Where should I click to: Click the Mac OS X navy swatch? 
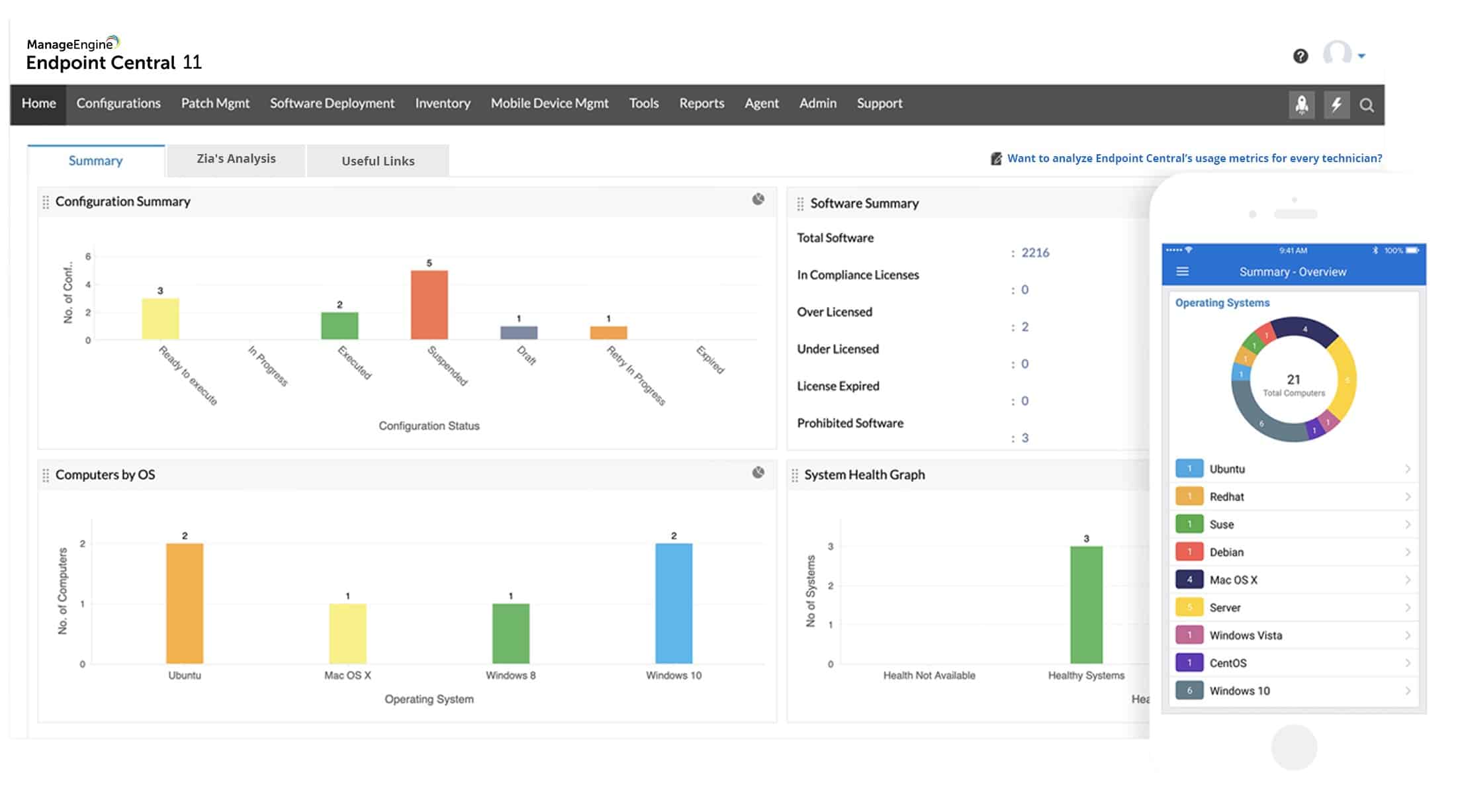tap(1189, 580)
